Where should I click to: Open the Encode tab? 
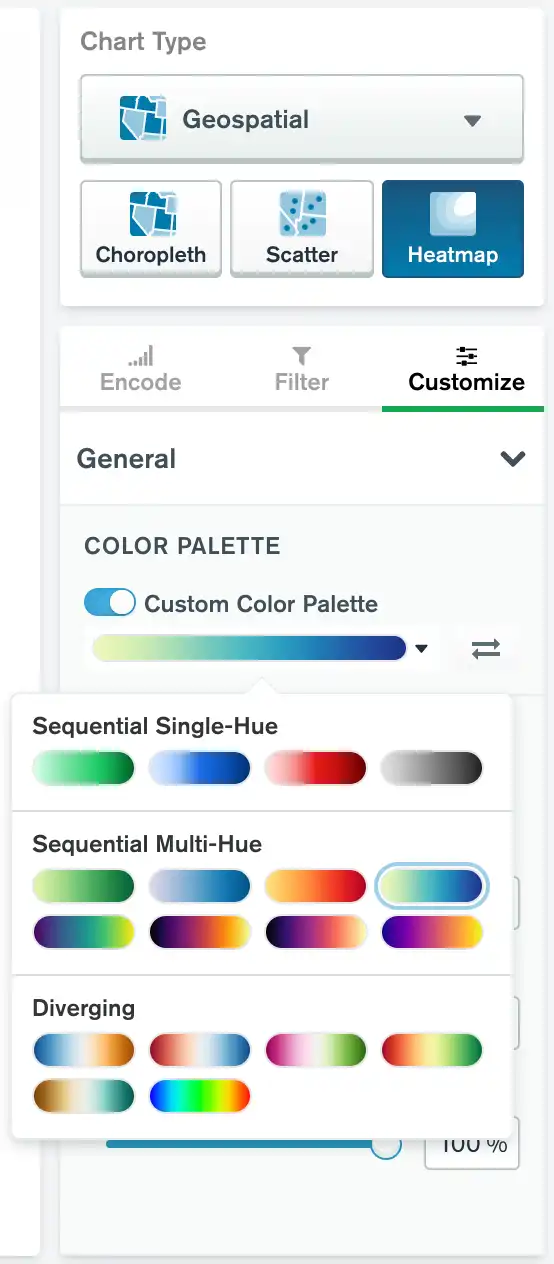tap(141, 369)
